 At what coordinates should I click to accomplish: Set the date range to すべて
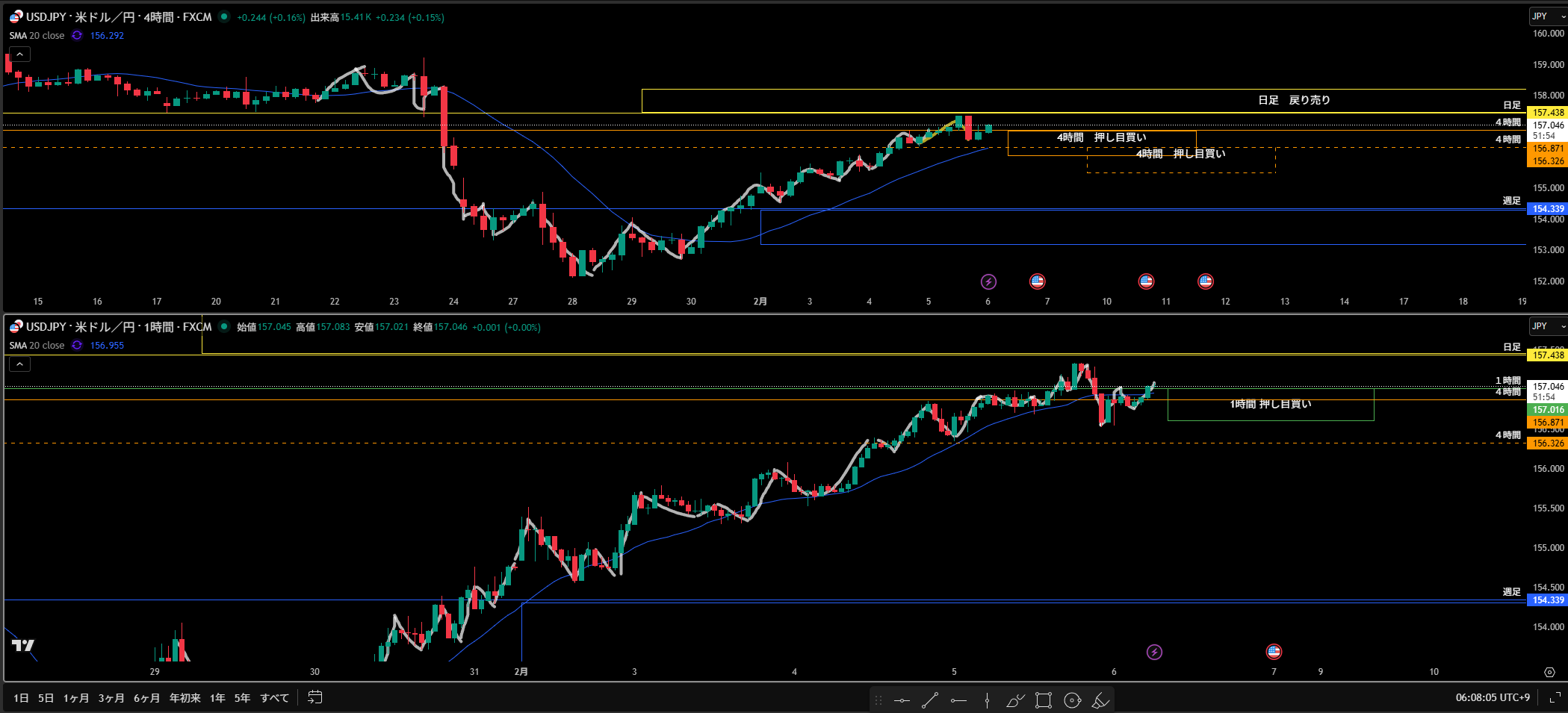point(274,698)
